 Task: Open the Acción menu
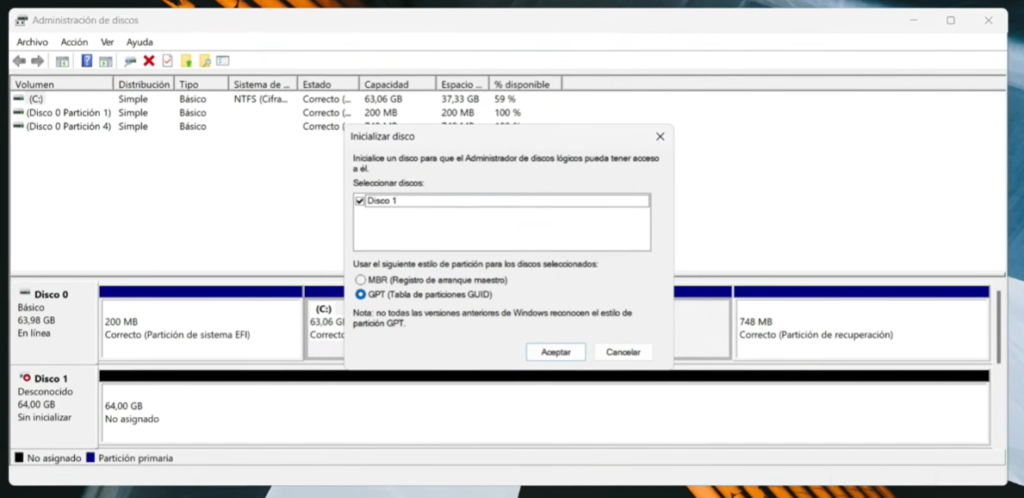pyautogui.click(x=74, y=42)
